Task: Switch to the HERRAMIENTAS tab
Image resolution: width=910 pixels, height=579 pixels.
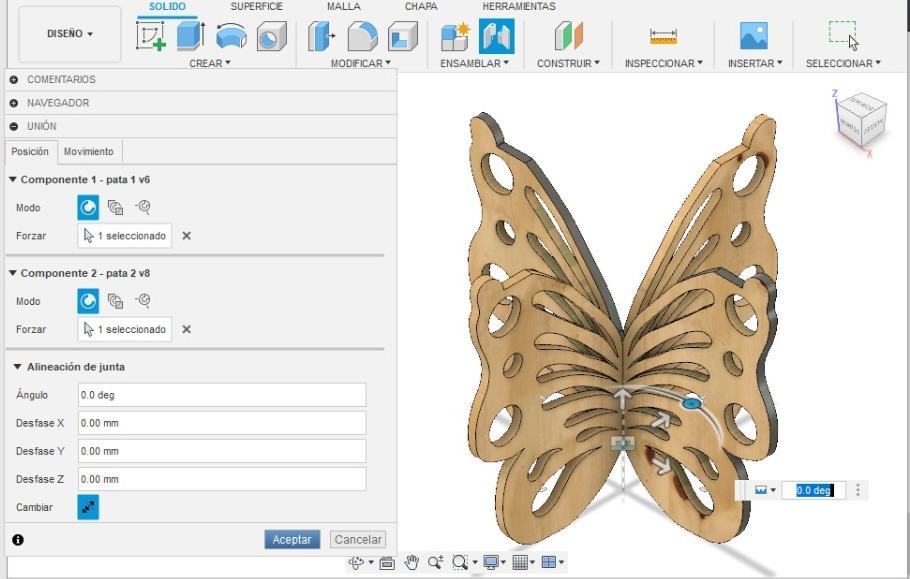Action: pos(519,6)
